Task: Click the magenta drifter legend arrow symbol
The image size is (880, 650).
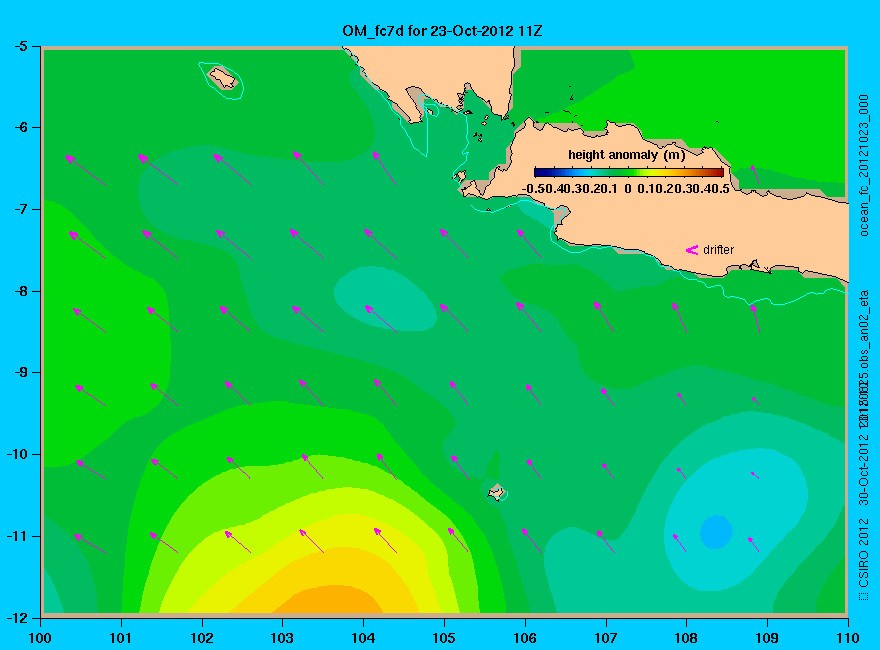Action: point(692,250)
